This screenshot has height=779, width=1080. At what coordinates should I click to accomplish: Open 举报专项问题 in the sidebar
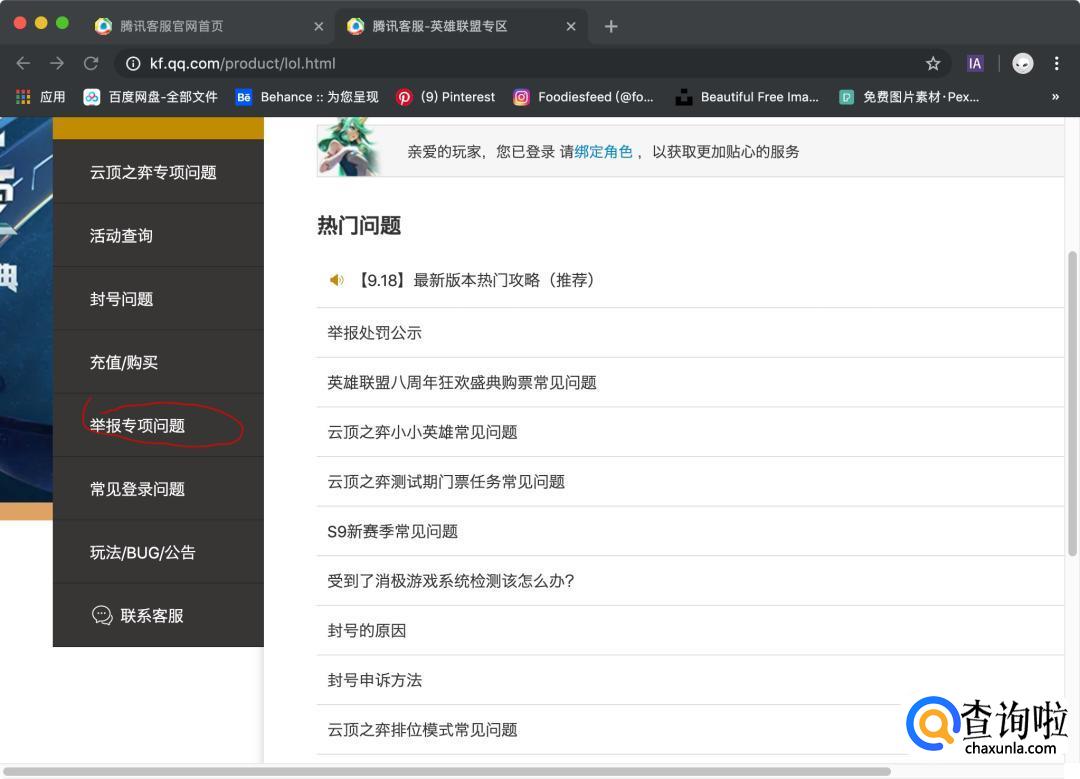(x=158, y=426)
